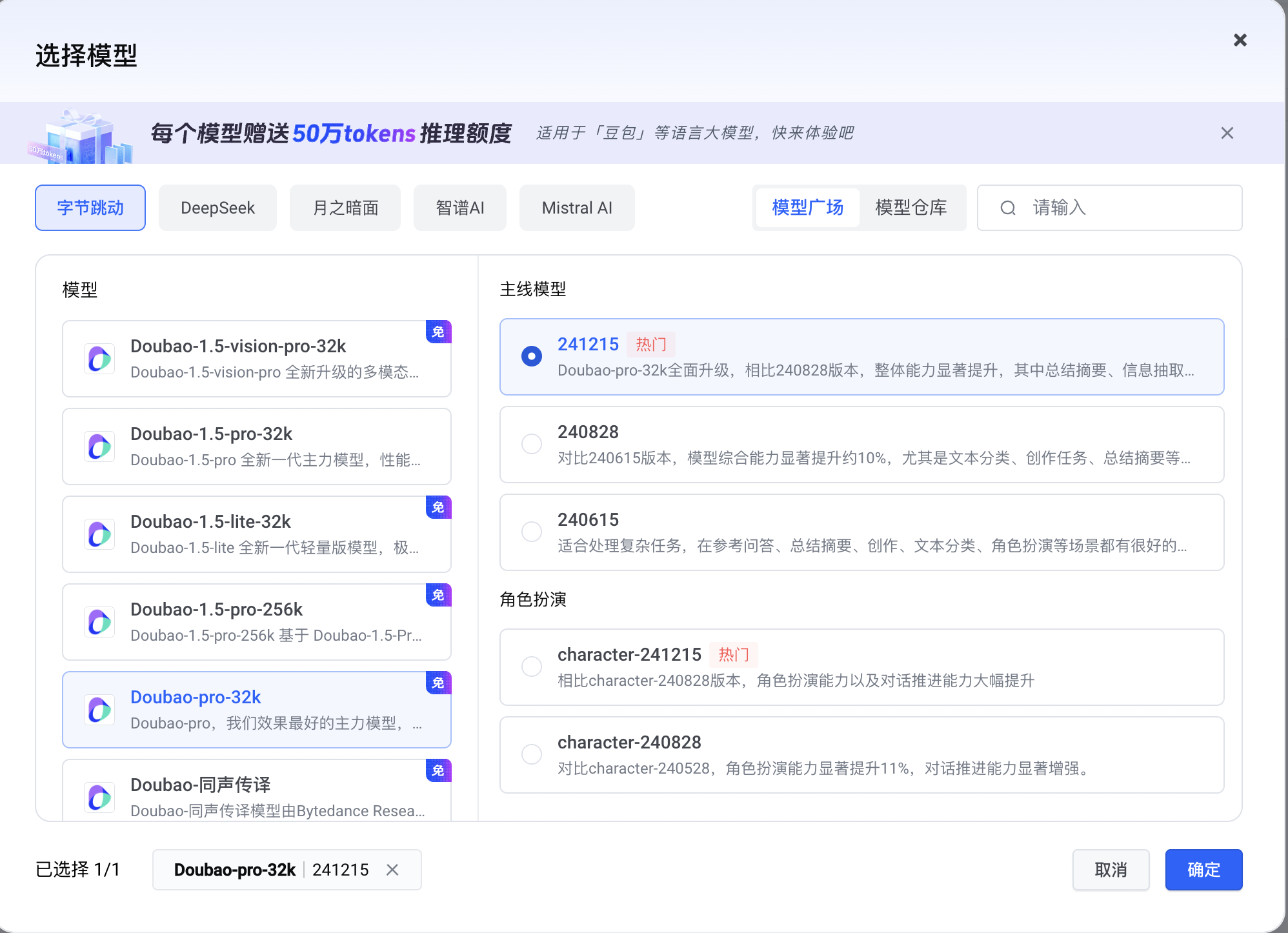Image resolution: width=1288 pixels, height=933 pixels.
Task: Choose character-240828 radio option
Action: [x=532, y=754]
